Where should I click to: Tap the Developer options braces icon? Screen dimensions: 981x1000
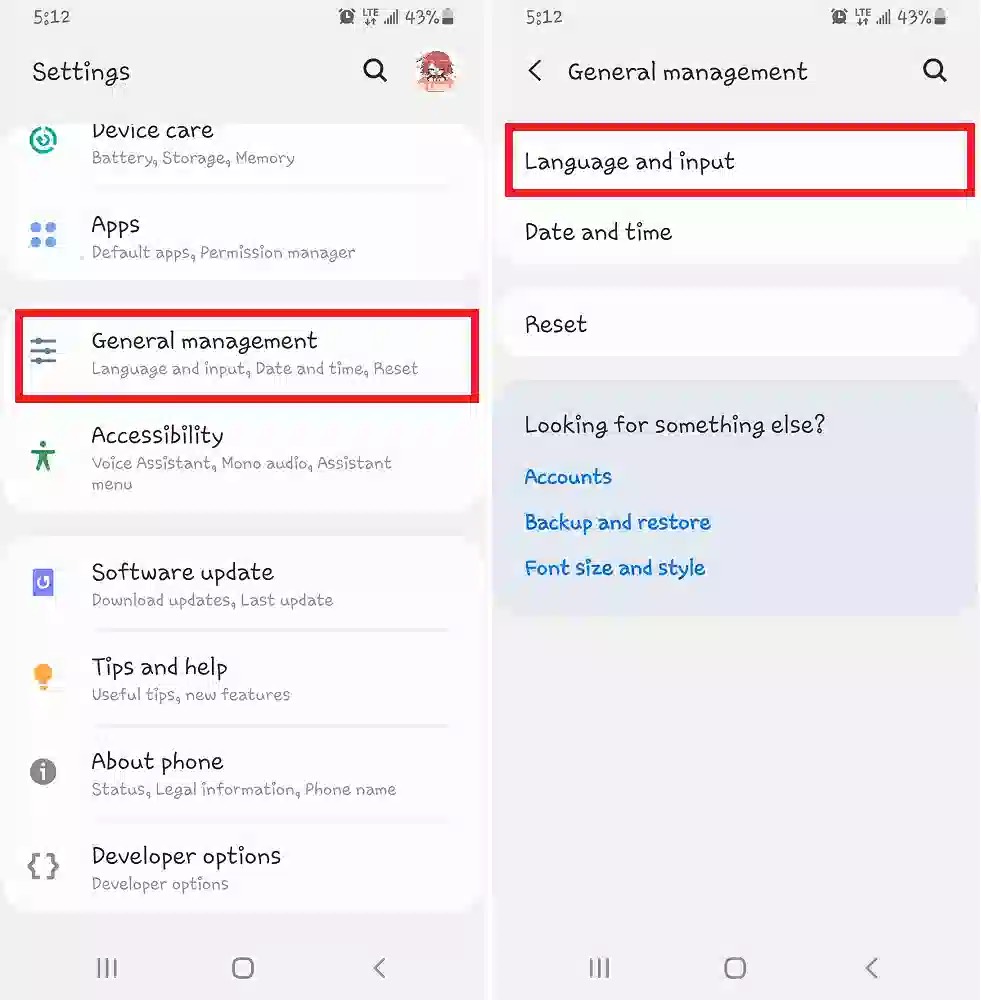(43, 866)
